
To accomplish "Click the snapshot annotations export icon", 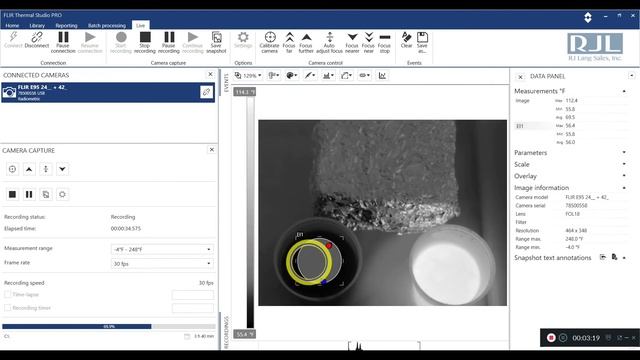I will (603, 257).
